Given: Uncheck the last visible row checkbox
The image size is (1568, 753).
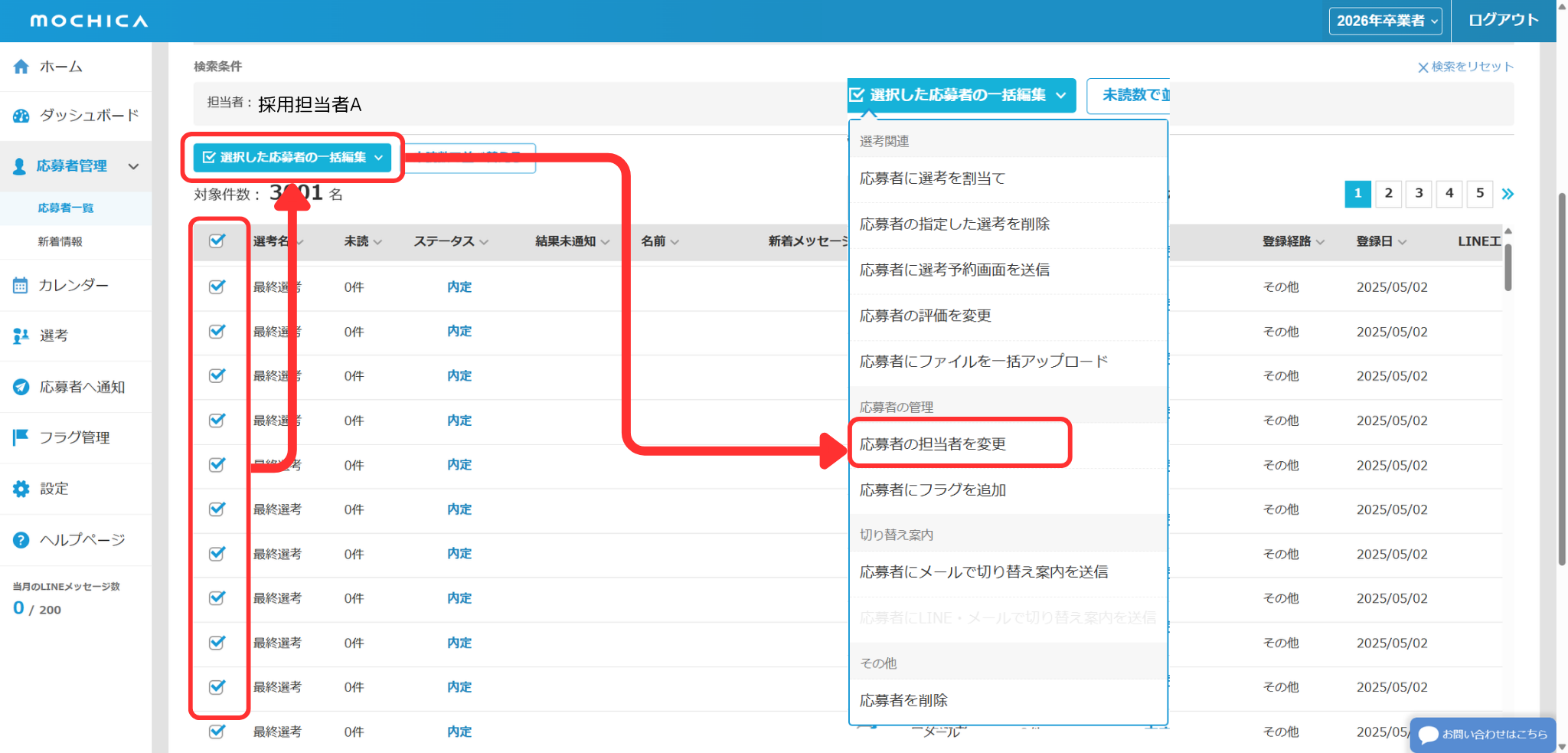Looking at the screenshot, I should tap(217, 732).
